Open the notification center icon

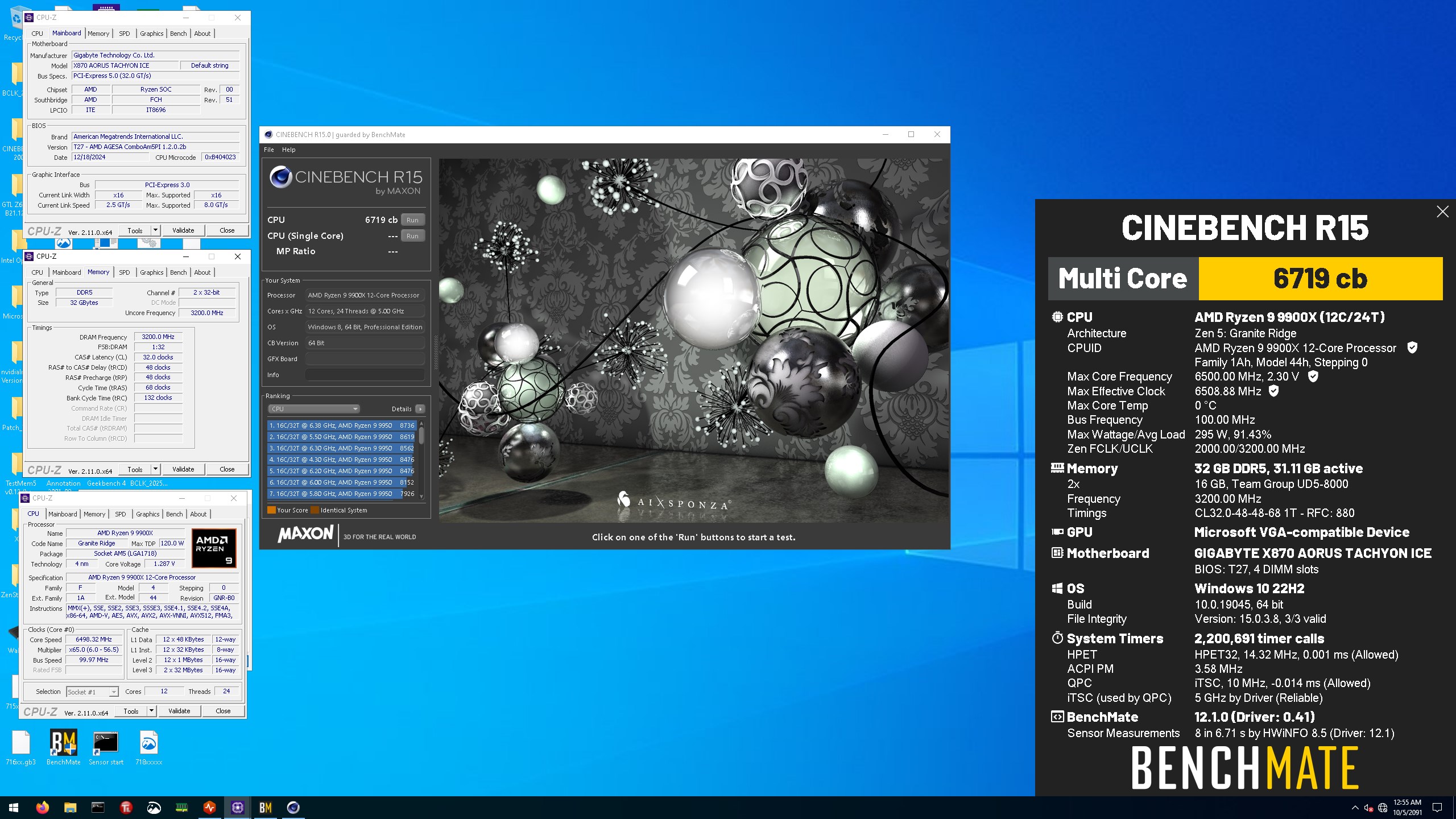[x=1437, y=808]
